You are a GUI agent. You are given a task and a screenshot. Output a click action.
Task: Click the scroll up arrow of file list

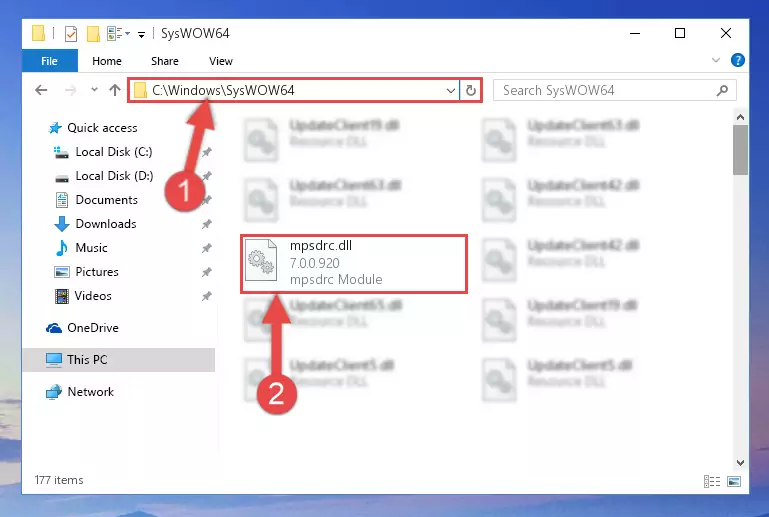[740, 117]
